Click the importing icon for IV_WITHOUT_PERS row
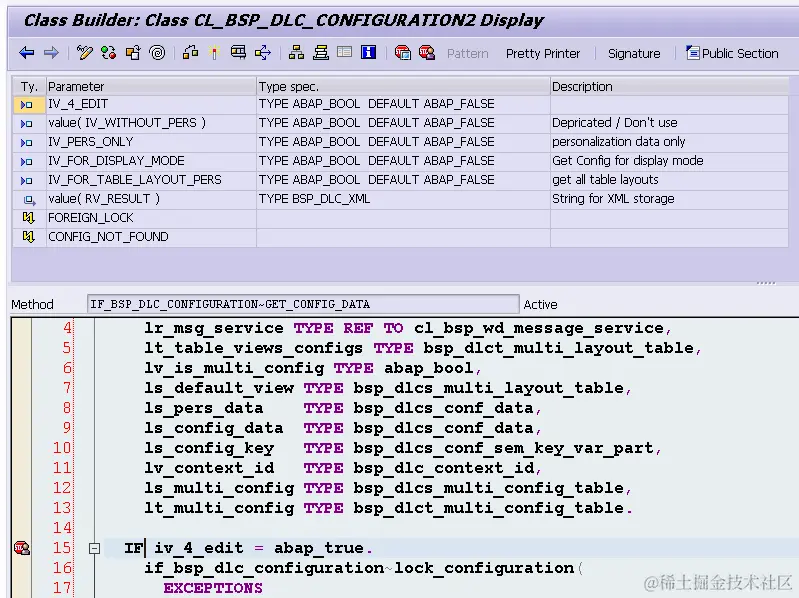Image resolution: width=799 pixels, height=598 pixels. click(26, 123)
